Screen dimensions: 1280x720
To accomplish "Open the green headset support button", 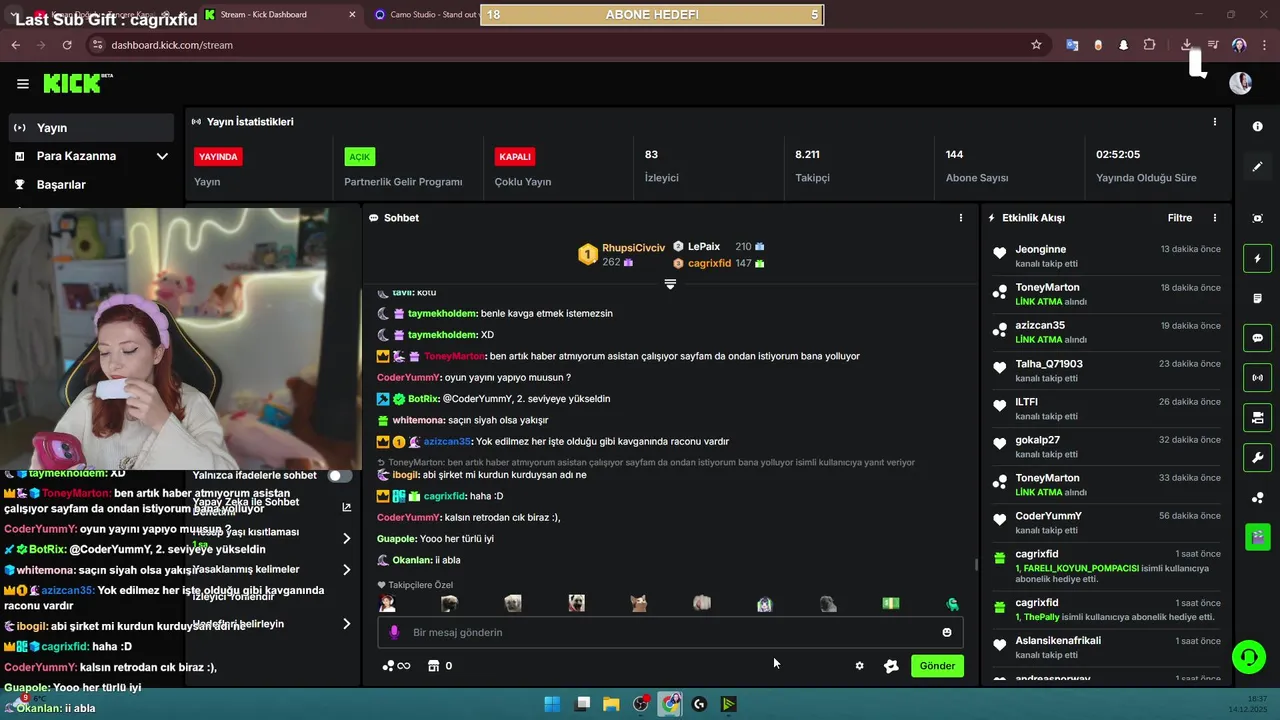I will (x=1248, y=657).
